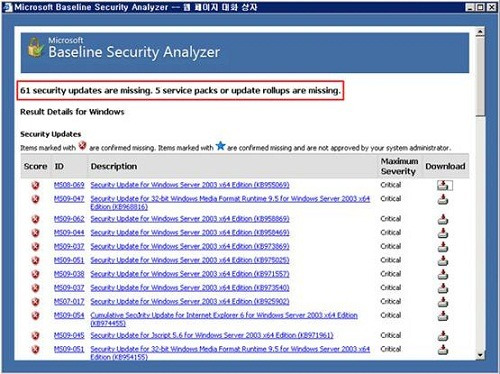Open the MS09-044 bulletin link

pyautogui.click(x=69, y=233)
